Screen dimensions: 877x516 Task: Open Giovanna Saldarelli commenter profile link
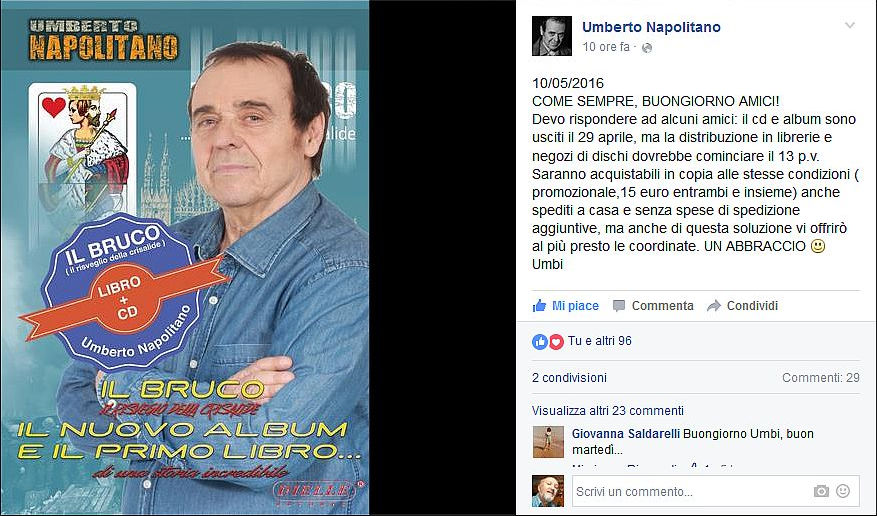click(x=626, y=434)
